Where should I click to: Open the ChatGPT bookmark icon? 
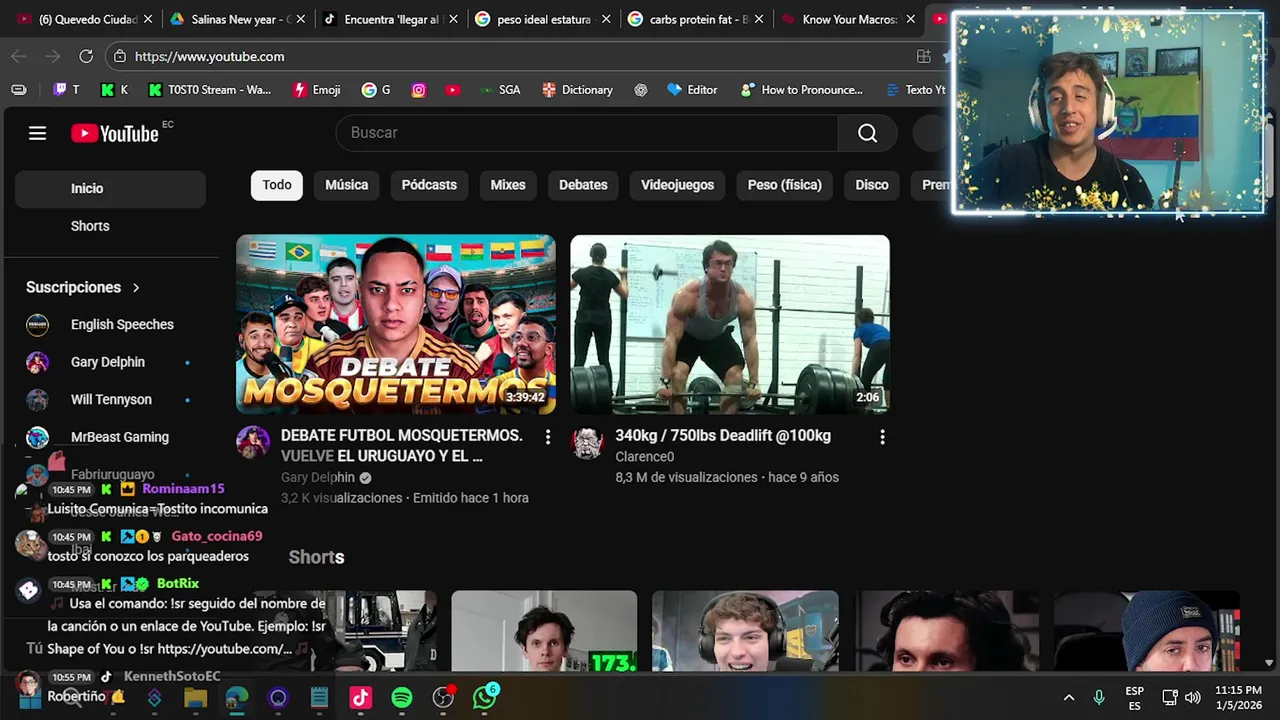point(640,89)
